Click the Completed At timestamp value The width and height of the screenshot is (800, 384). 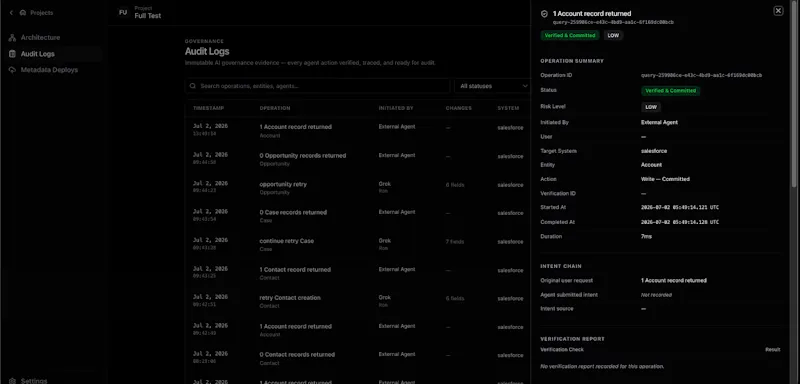coord(680,222)
